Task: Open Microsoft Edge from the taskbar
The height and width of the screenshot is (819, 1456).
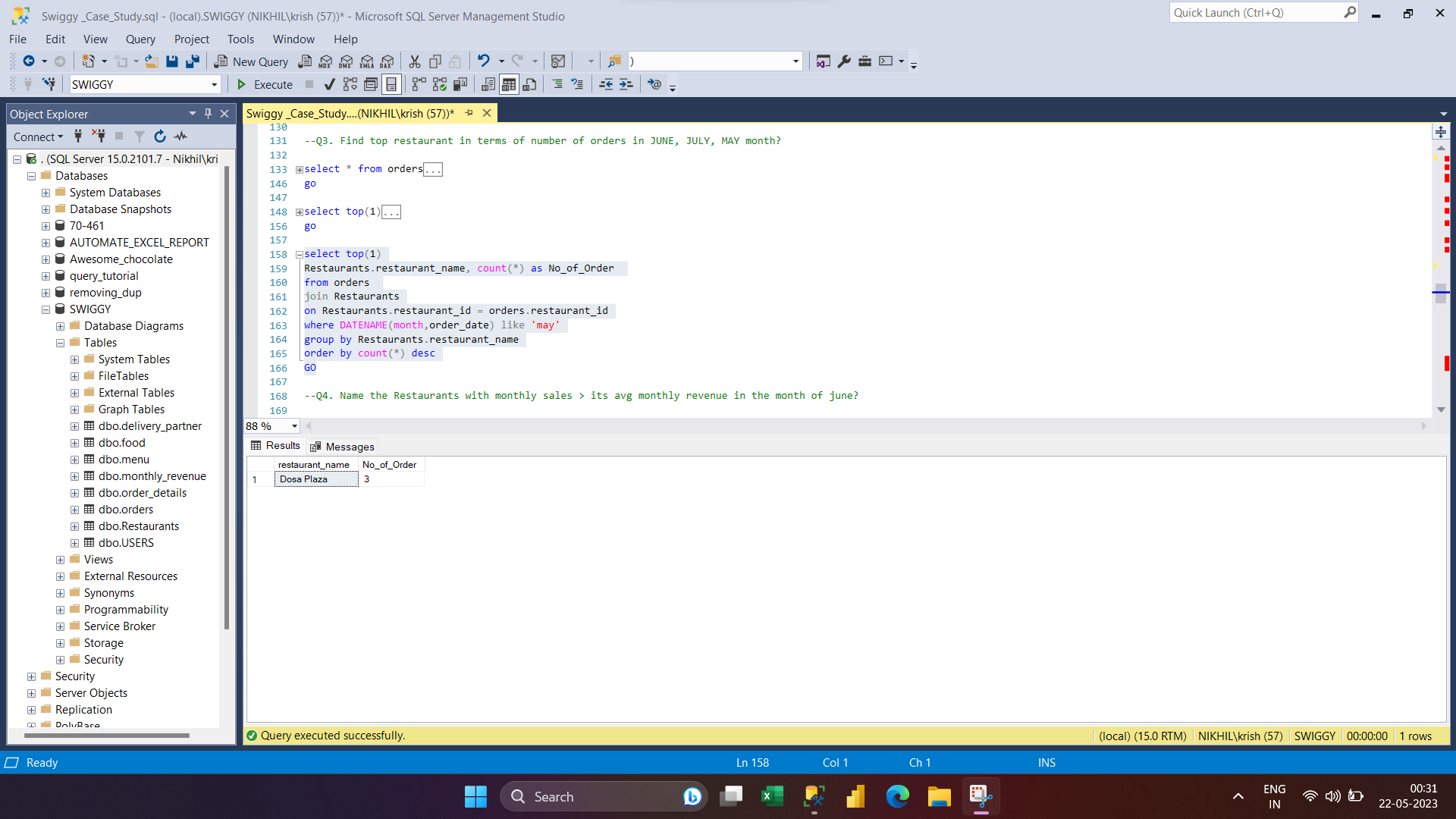Action: coord(897,796)
